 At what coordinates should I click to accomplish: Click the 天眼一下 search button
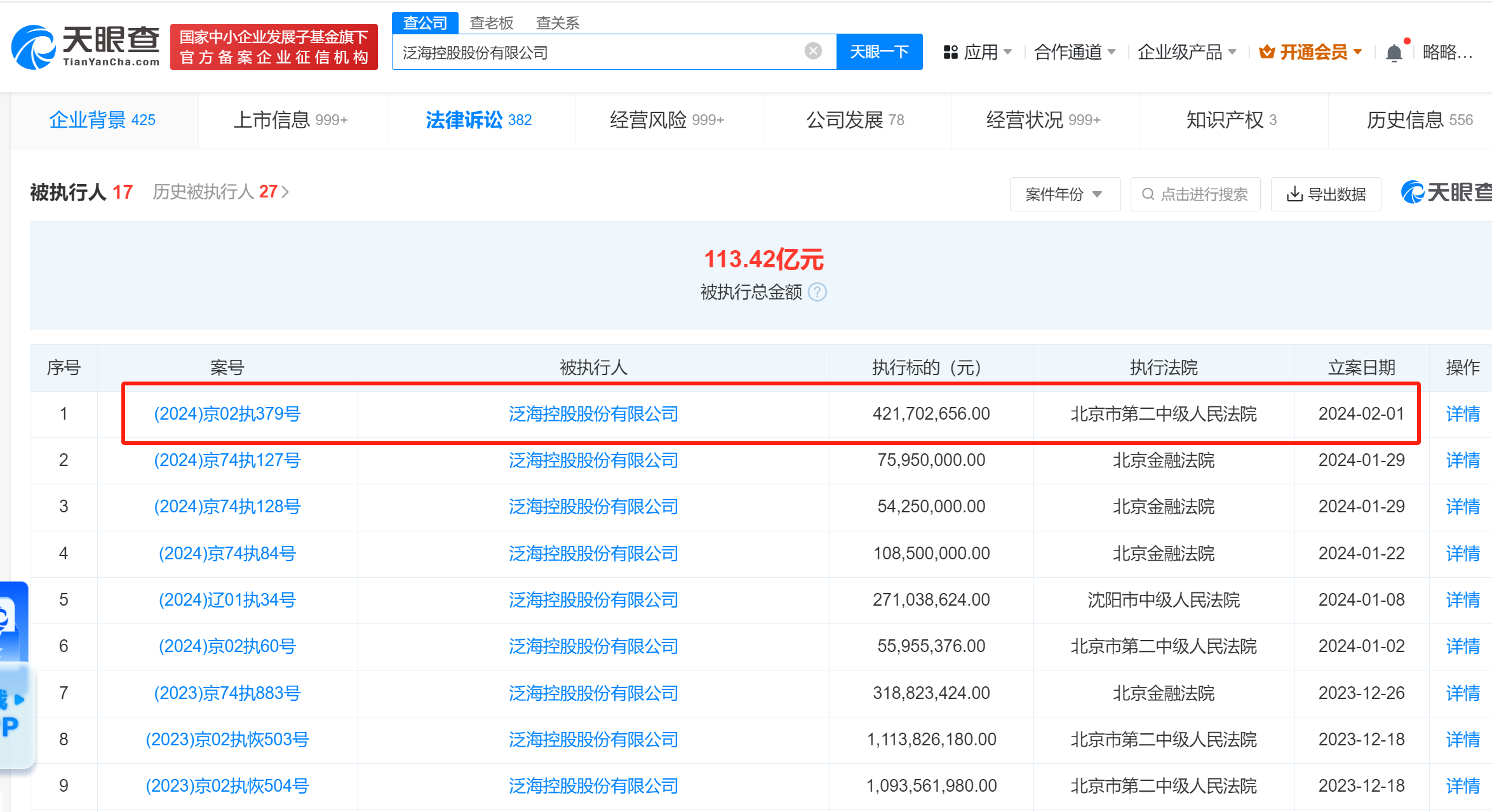pyautogui.click(x=879, y=51)
